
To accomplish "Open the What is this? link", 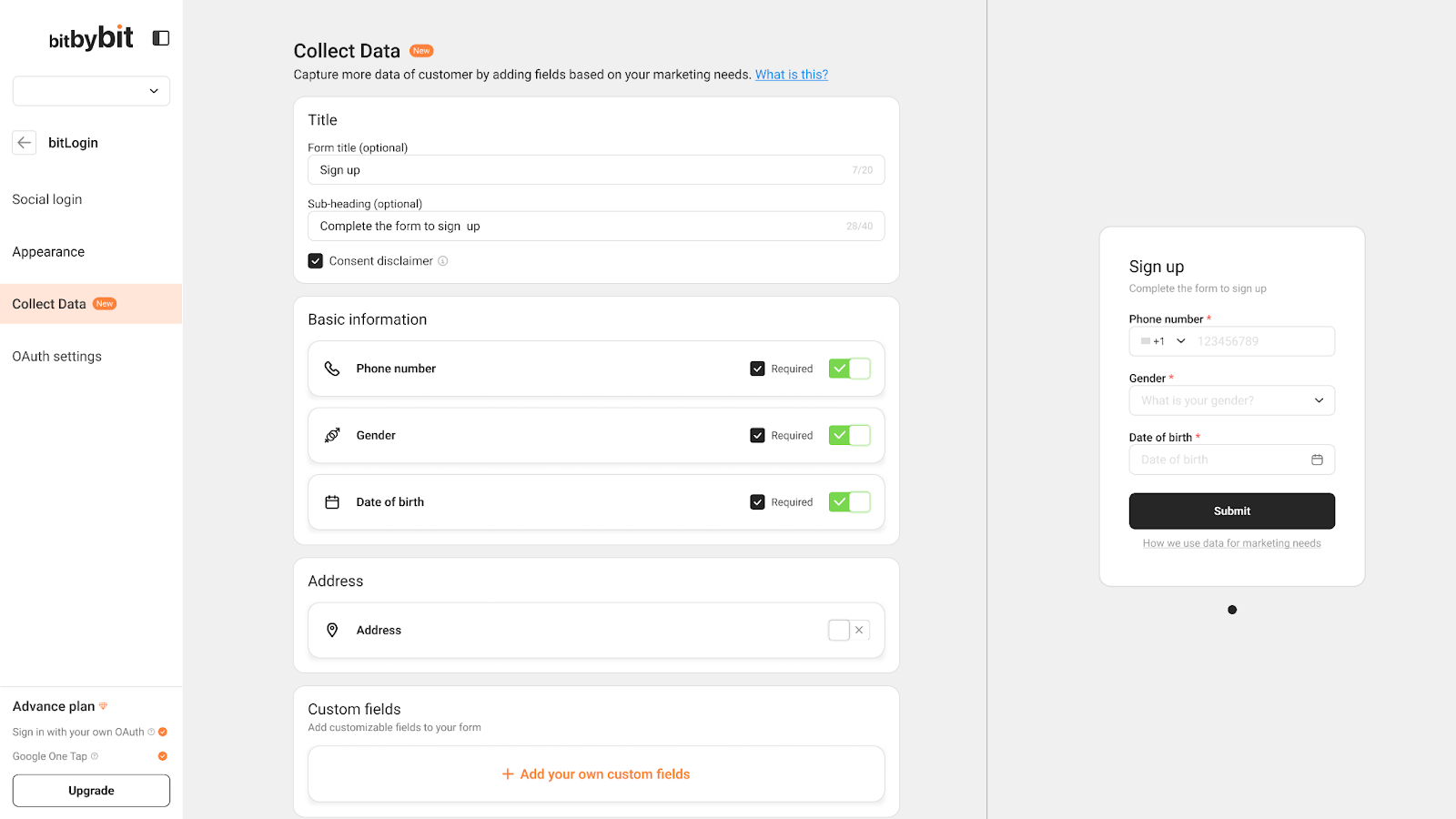I will pos(792,75).
